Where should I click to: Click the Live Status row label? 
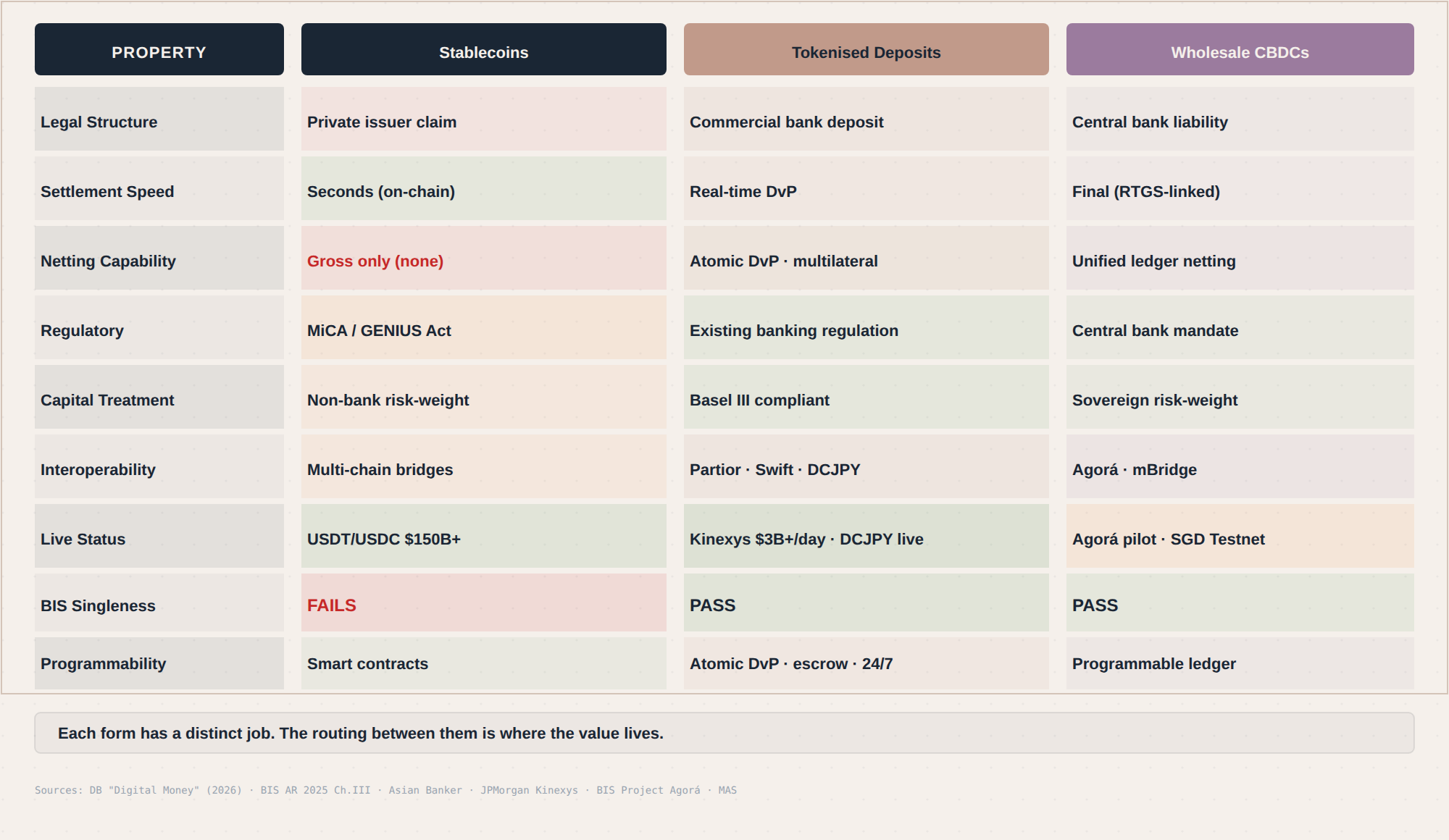pyautogui.click(x=159, y=536)
